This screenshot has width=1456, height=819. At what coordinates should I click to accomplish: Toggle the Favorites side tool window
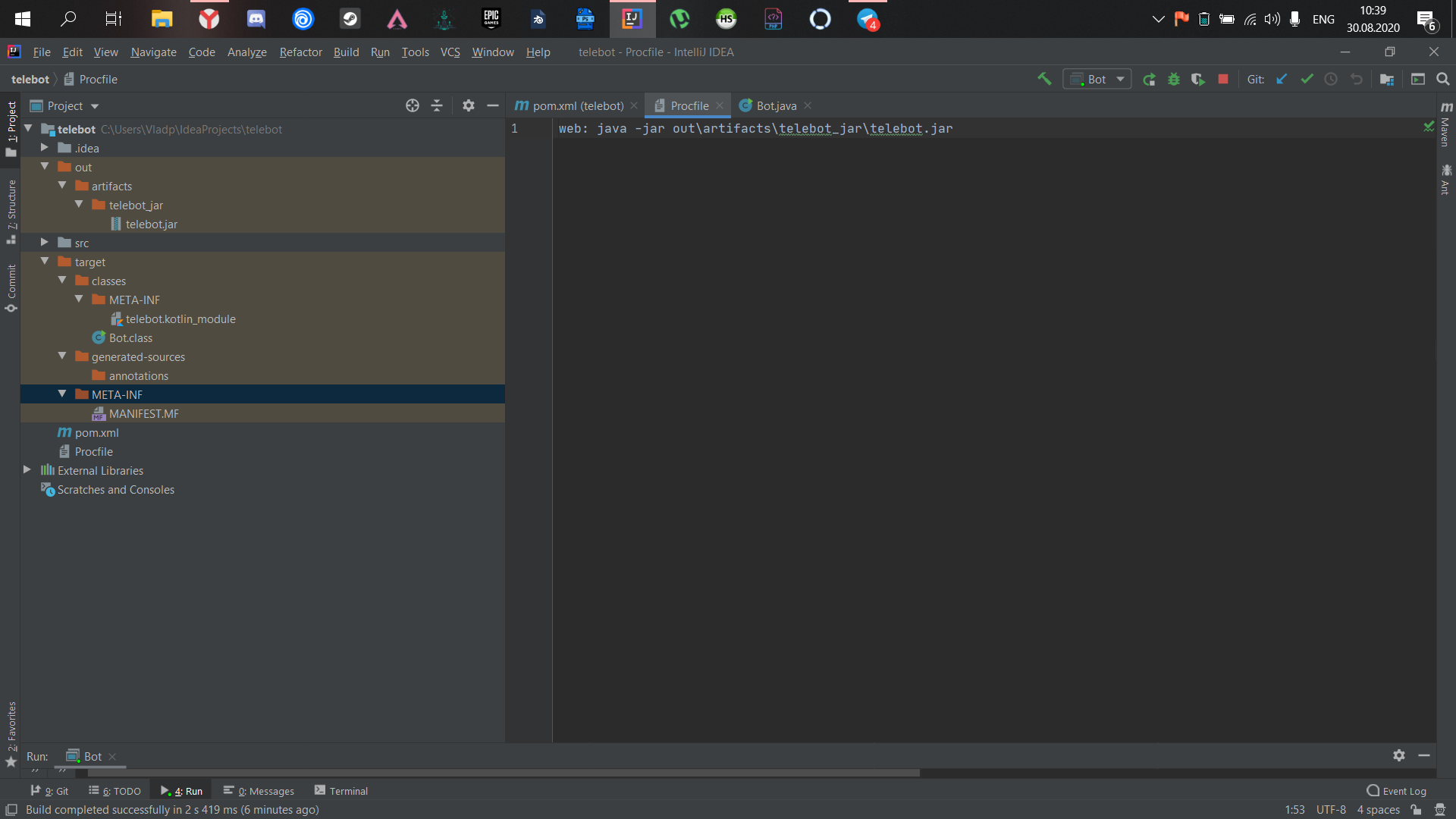click(11, 734)
